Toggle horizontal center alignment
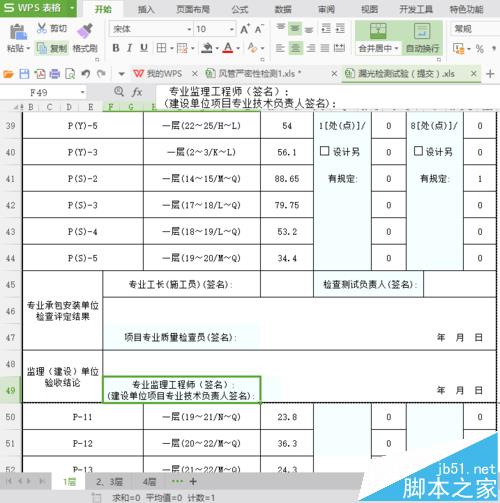The width and height of the screenshot is (500, 503). [295, 48]
